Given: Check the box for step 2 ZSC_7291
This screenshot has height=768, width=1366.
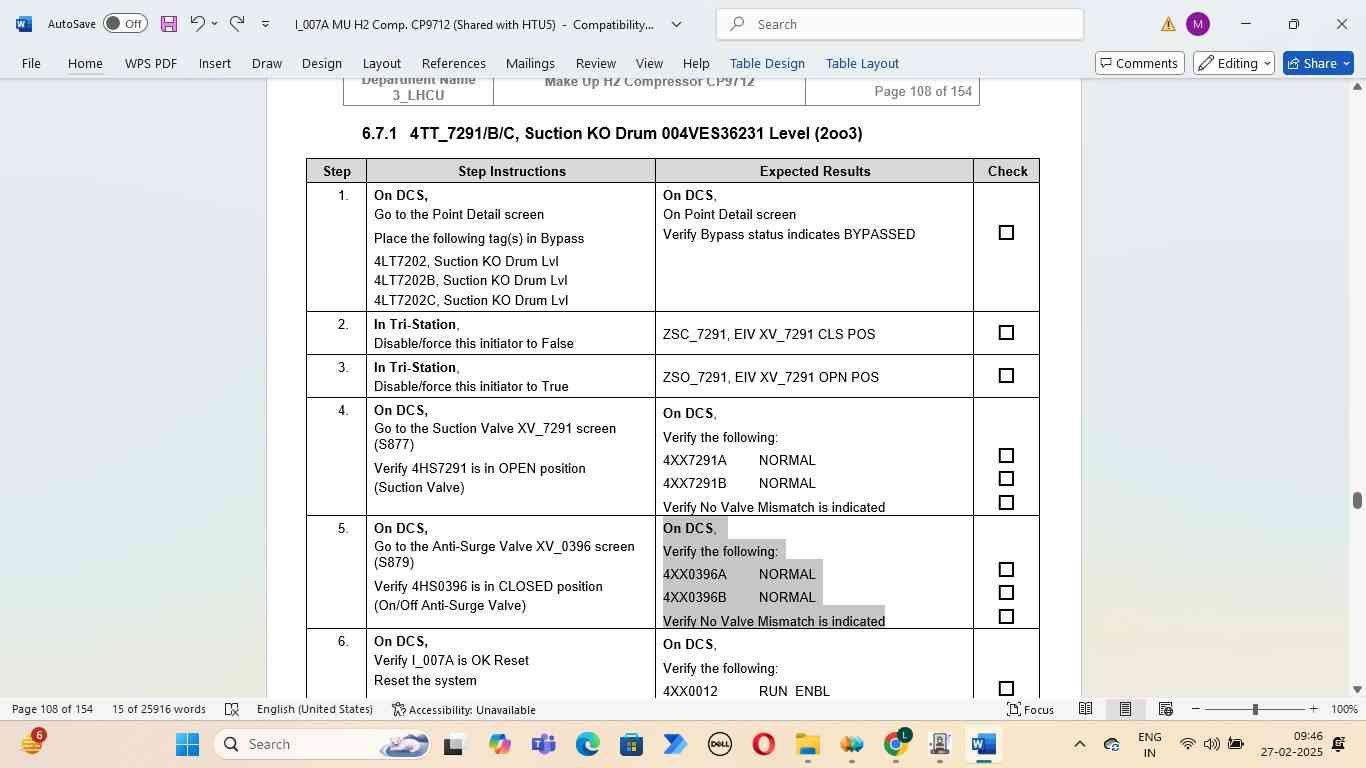Looking at the screenshot, I should pyautogui.click(x=1006, y=333).
